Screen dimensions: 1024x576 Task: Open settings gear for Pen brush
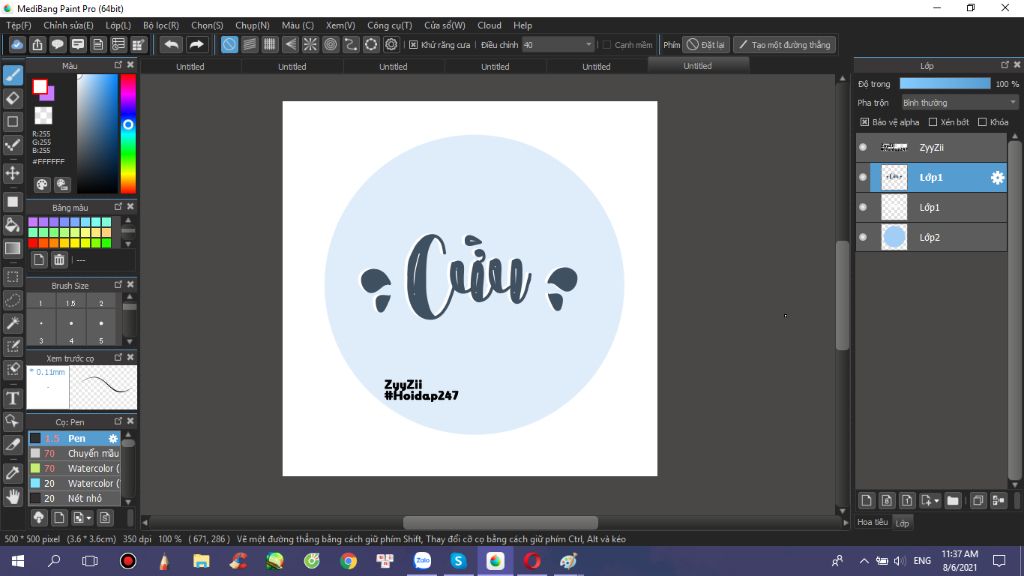[x=113, y=438]
